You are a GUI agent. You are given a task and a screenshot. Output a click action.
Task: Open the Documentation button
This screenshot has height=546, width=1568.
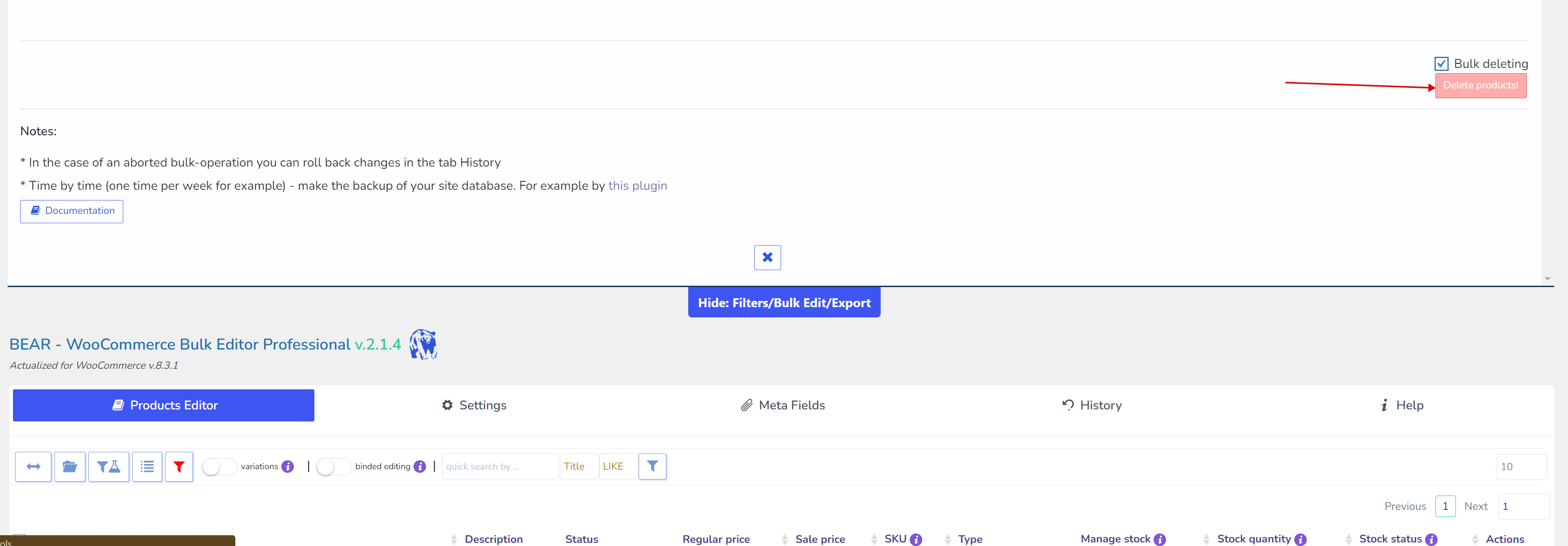tap(72, 211)
